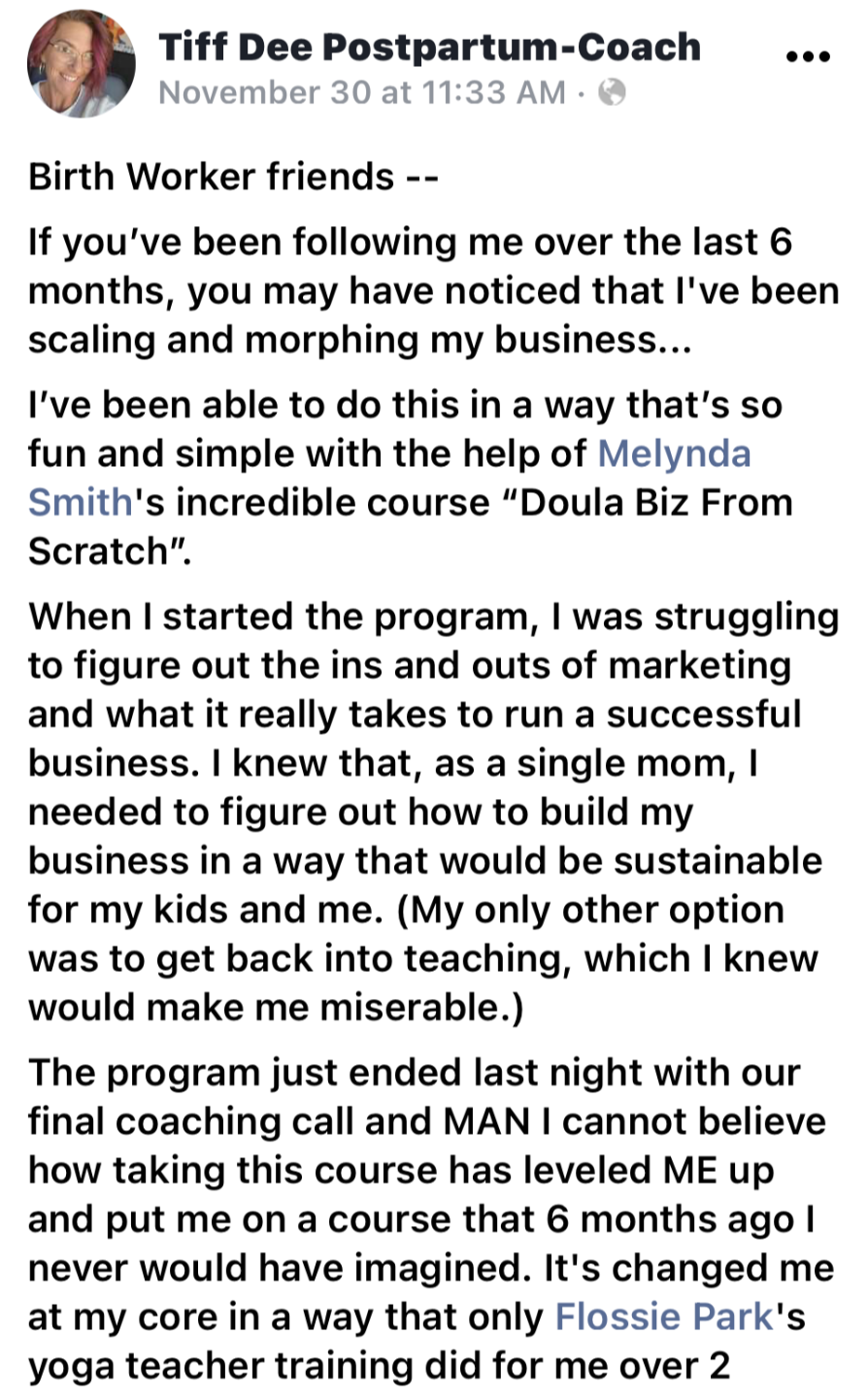Click the Smith link before 's incredible course
The width and height of the screenshot is (868, 1398).
tap(81, 502)
